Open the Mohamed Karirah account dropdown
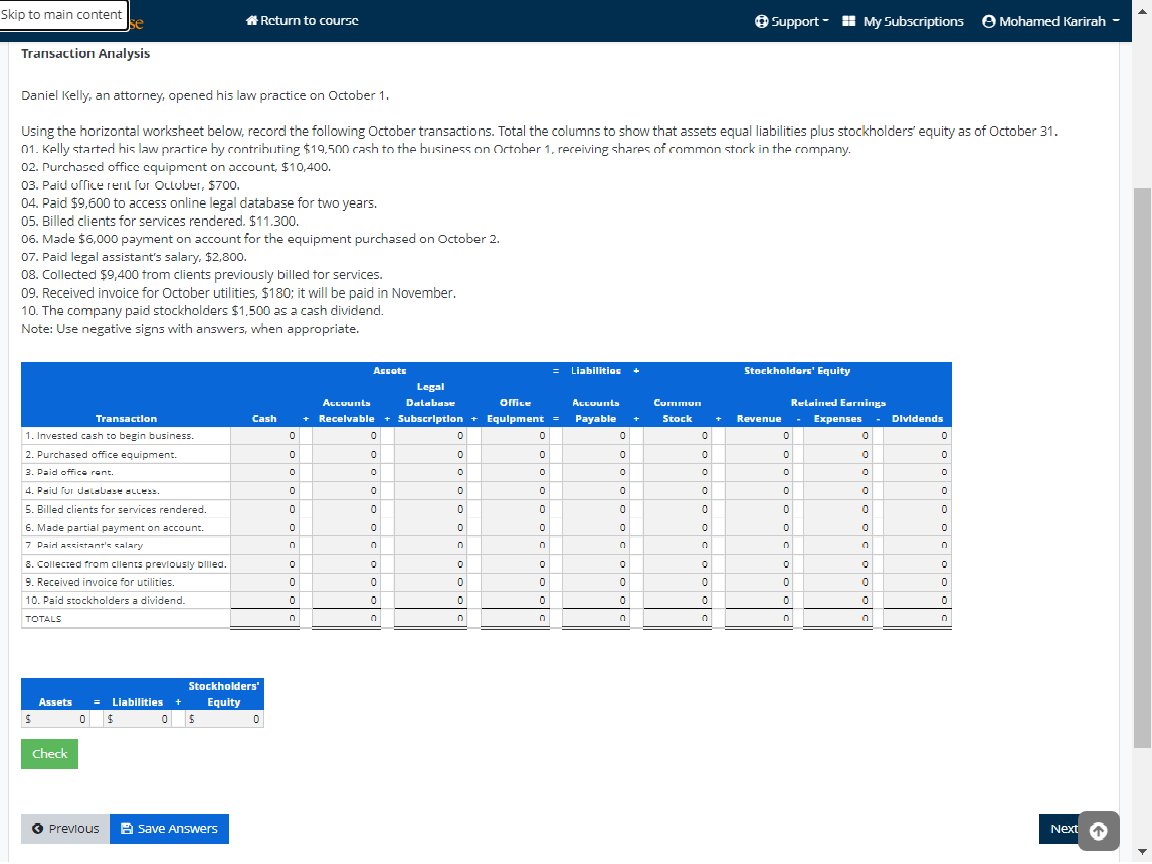 (1050, 19)
